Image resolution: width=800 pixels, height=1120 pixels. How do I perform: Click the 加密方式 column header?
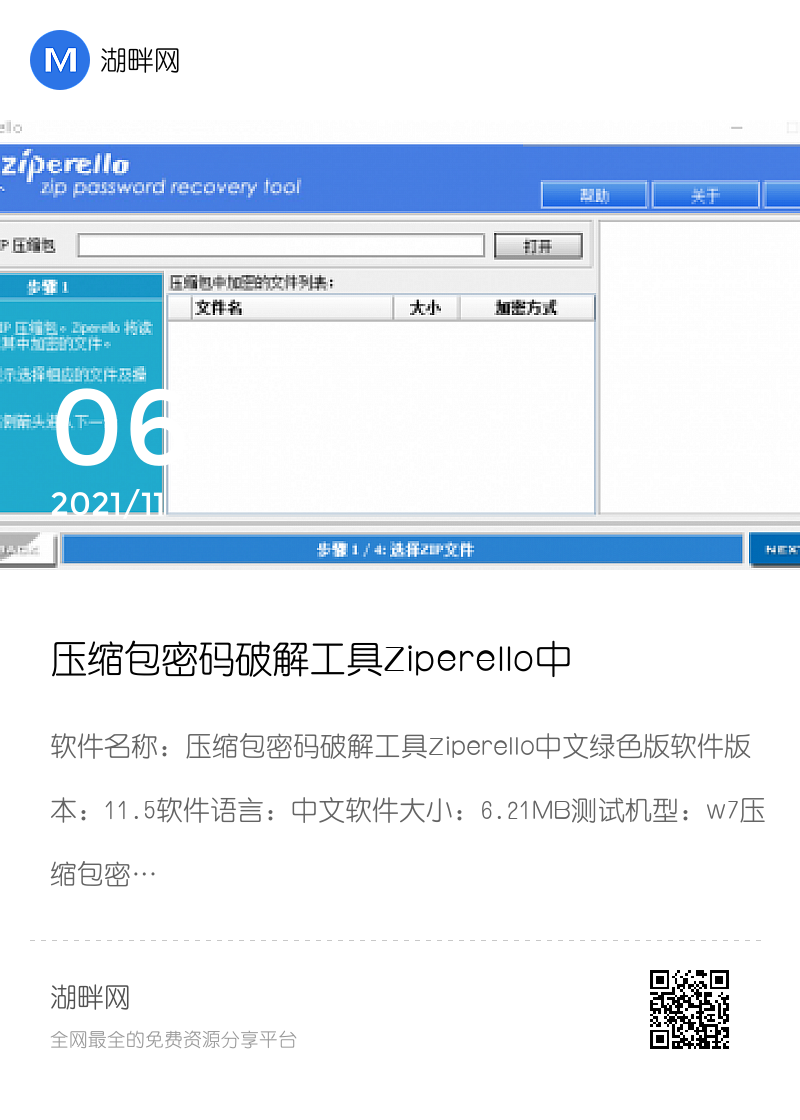[x=526, y=307]
